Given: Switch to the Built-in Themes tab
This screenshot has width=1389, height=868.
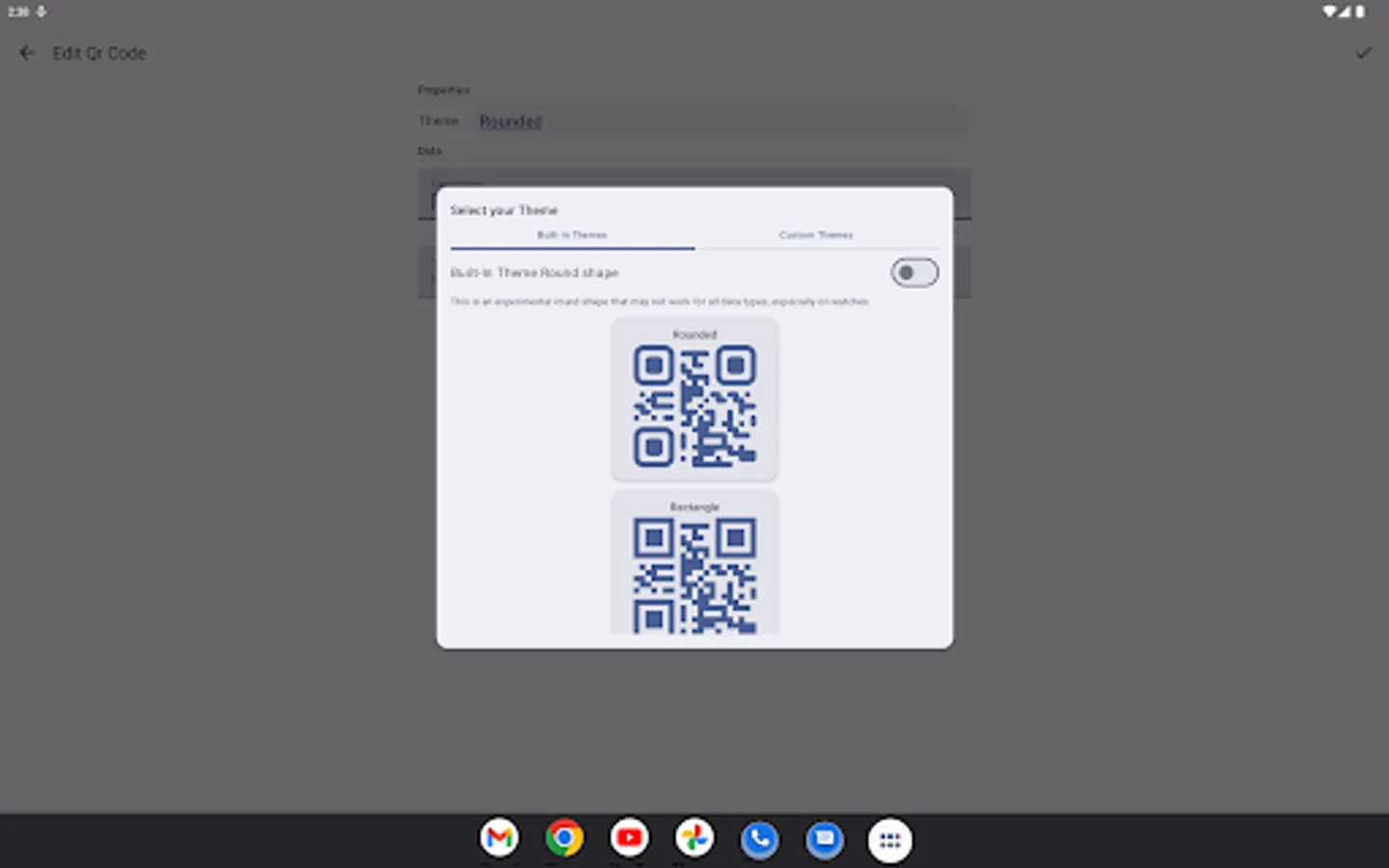Looking at the screenshot, I should click(572, 235).
